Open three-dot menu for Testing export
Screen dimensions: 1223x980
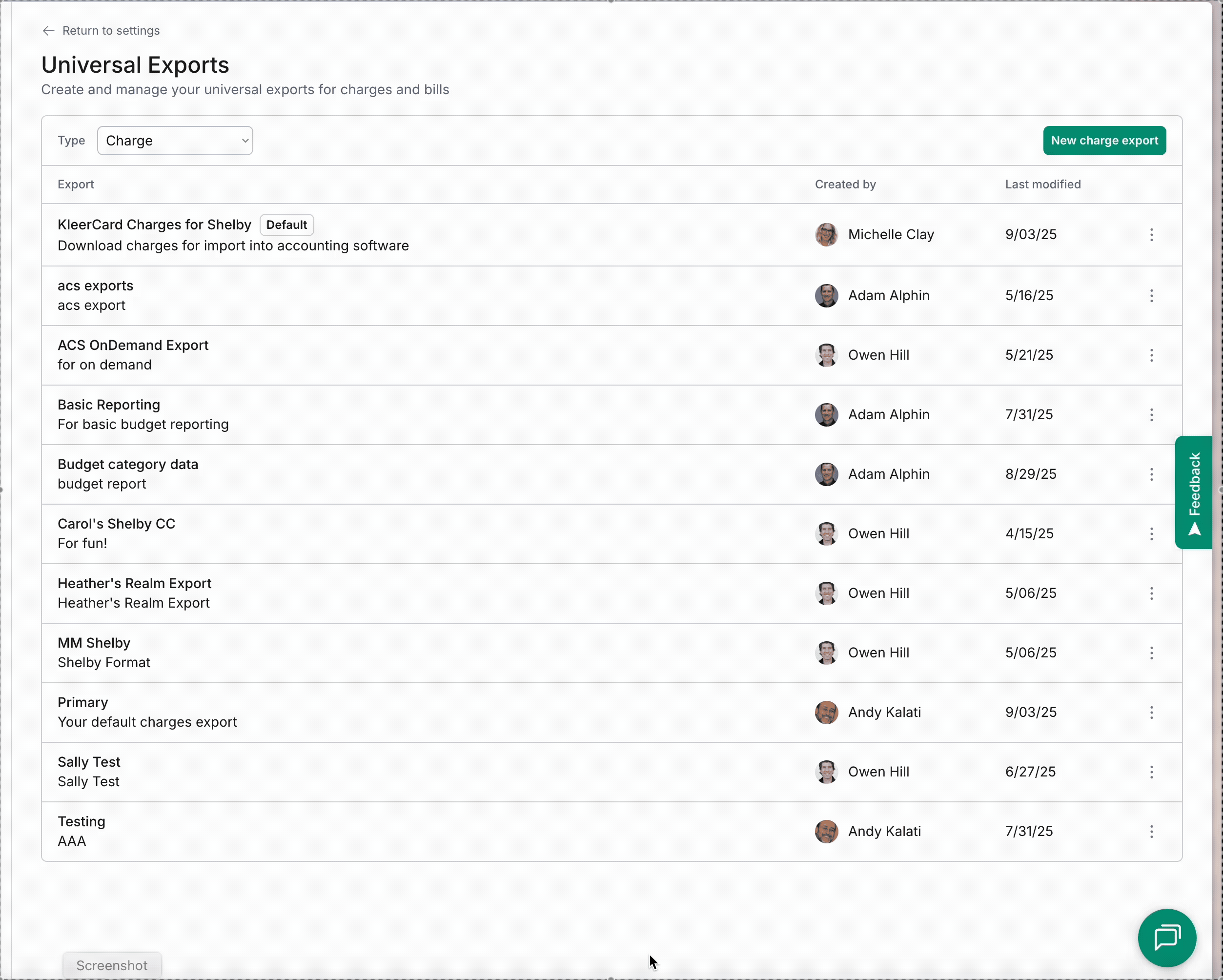coord(1151,832)
